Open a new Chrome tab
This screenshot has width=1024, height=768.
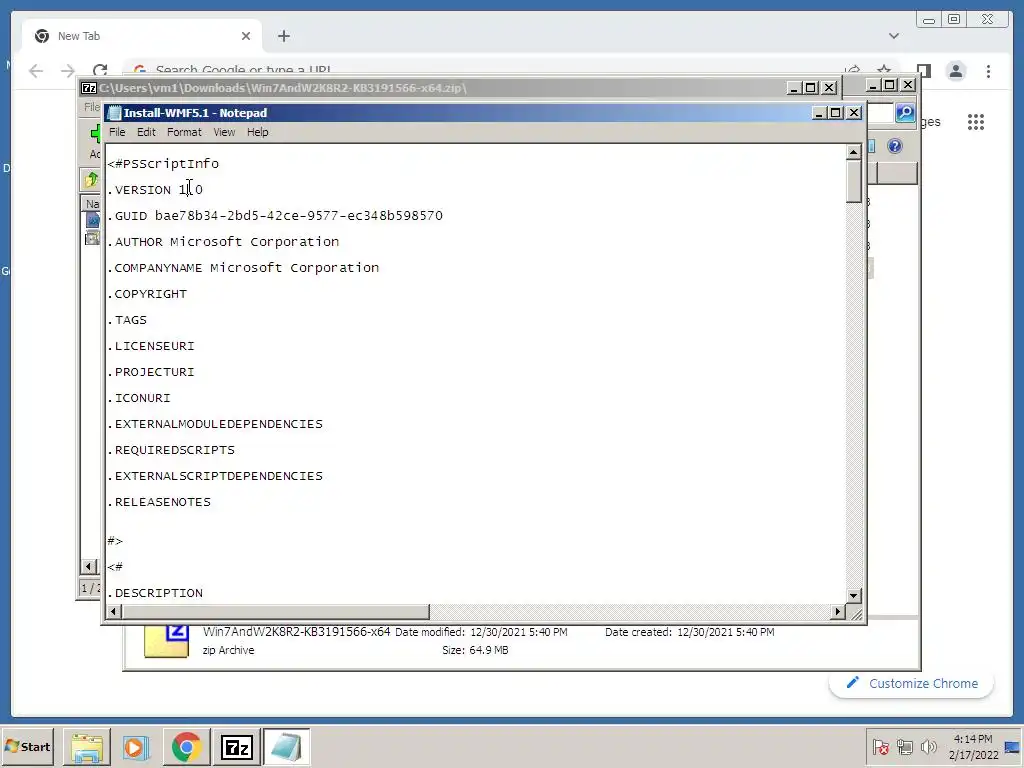pyautogui.click(x=283, y=36)
